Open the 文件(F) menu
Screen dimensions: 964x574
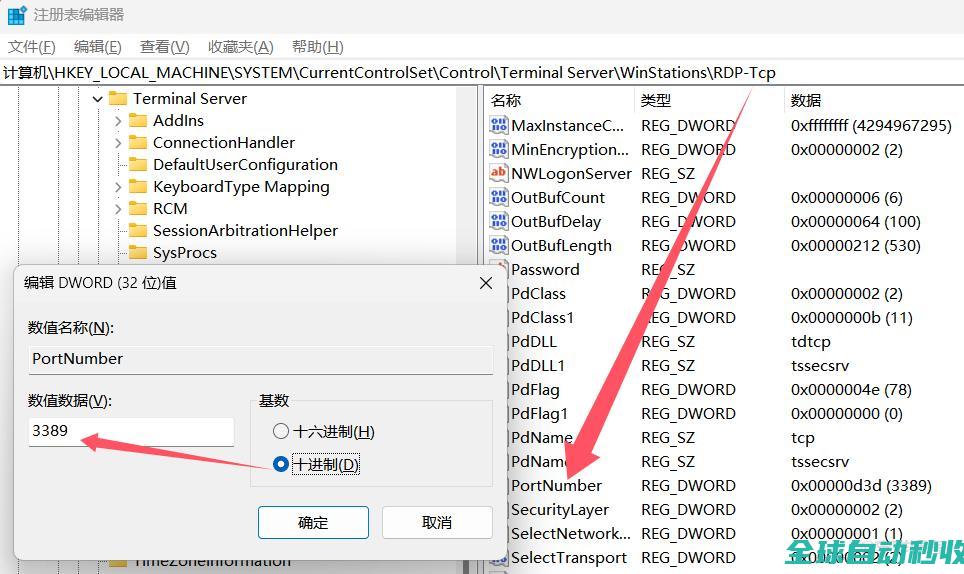click(x=31, y=47)
